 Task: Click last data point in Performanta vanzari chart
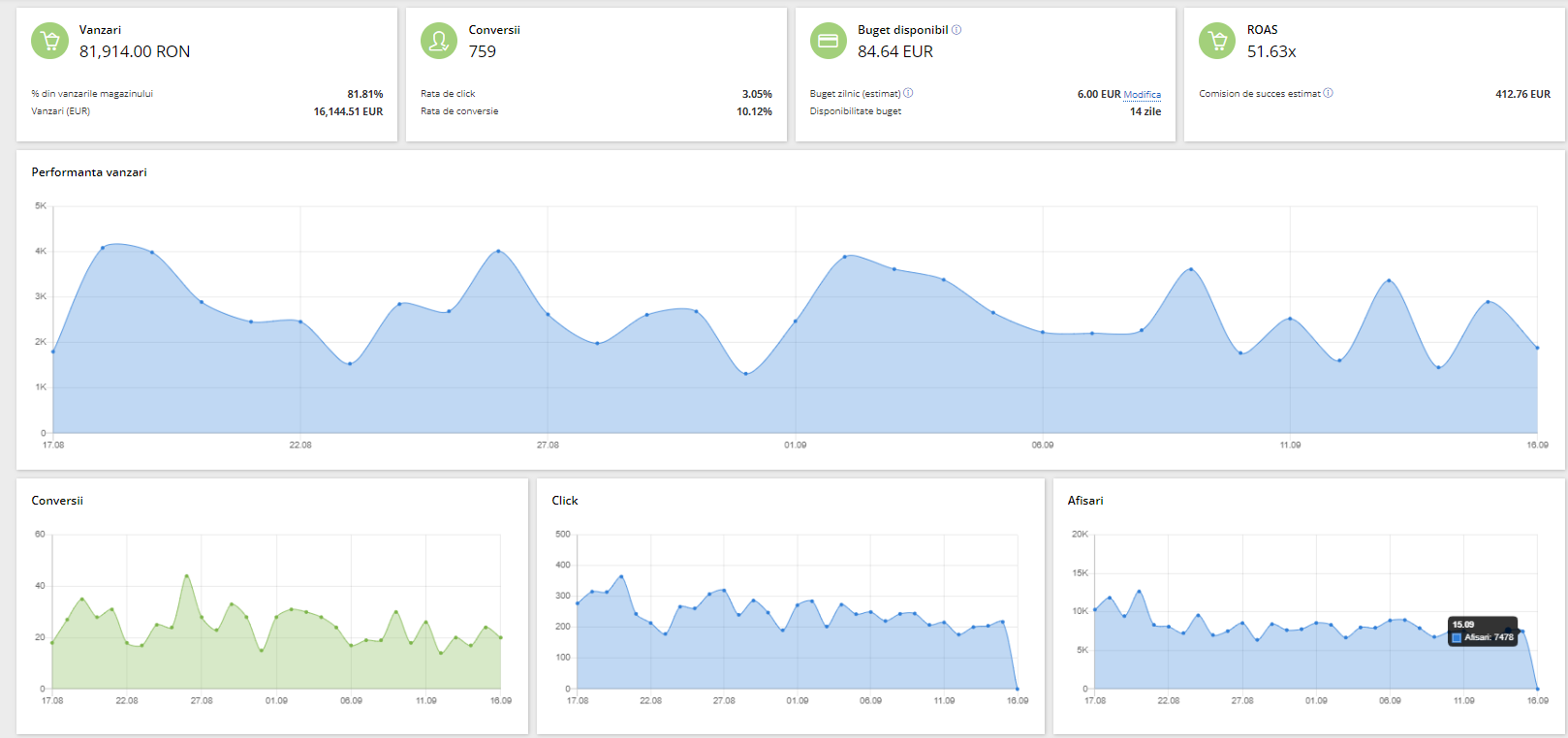pos(1537,348)
